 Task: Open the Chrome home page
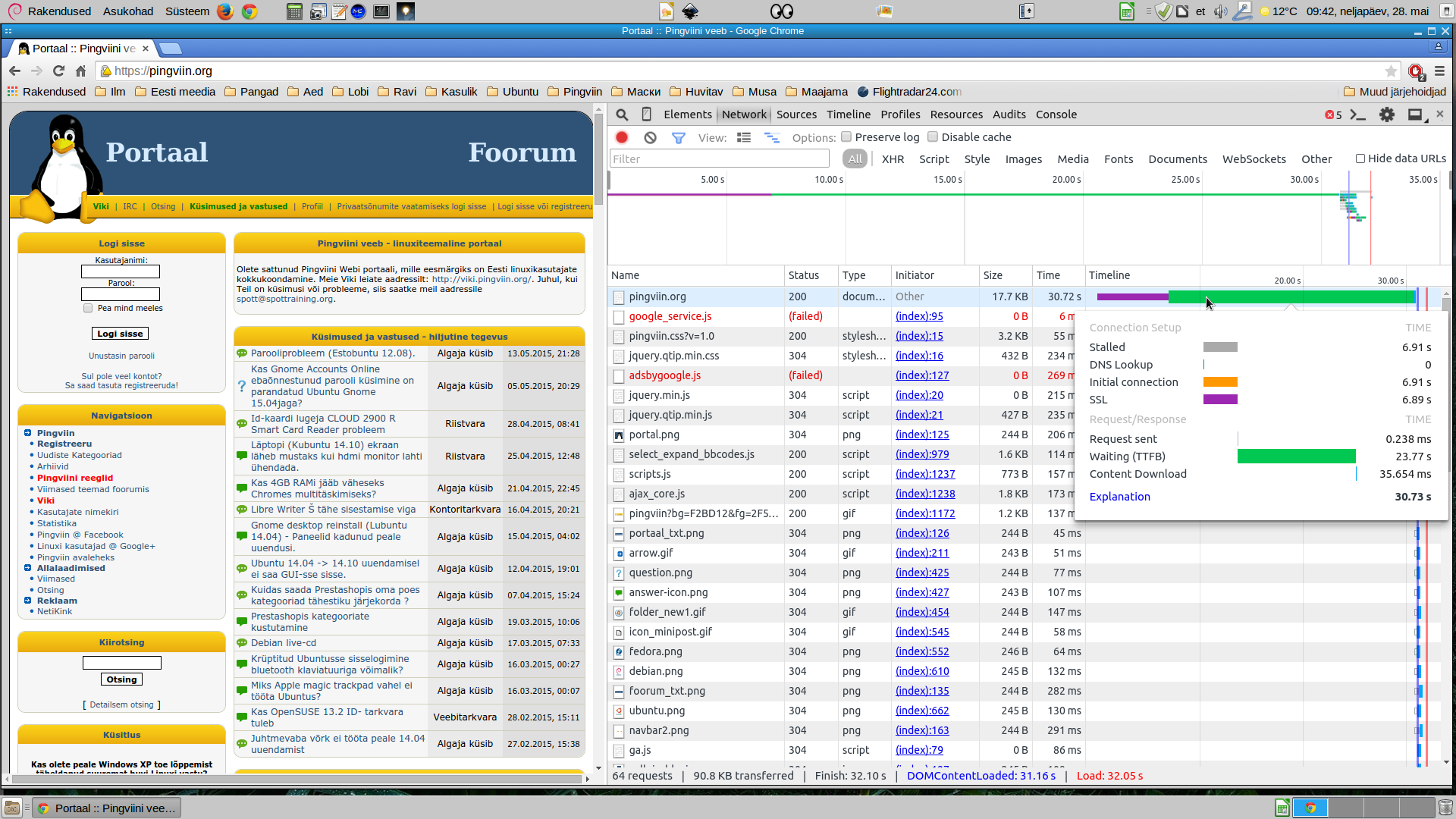pyautogui.click(x=80, y=71)
